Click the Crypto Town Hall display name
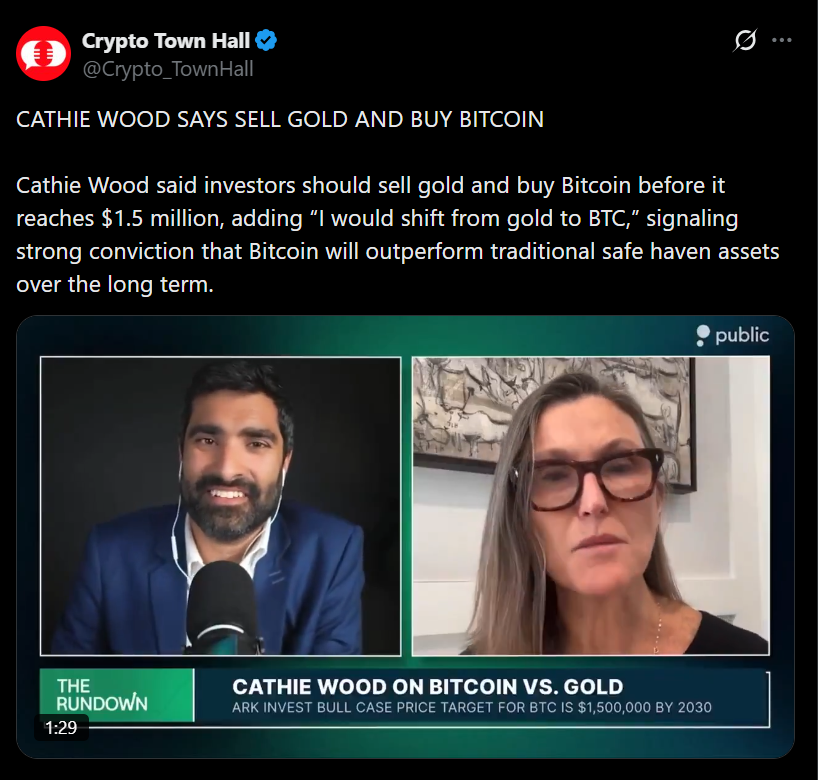Viewport: 818px width, 780px height. [166, 41]
